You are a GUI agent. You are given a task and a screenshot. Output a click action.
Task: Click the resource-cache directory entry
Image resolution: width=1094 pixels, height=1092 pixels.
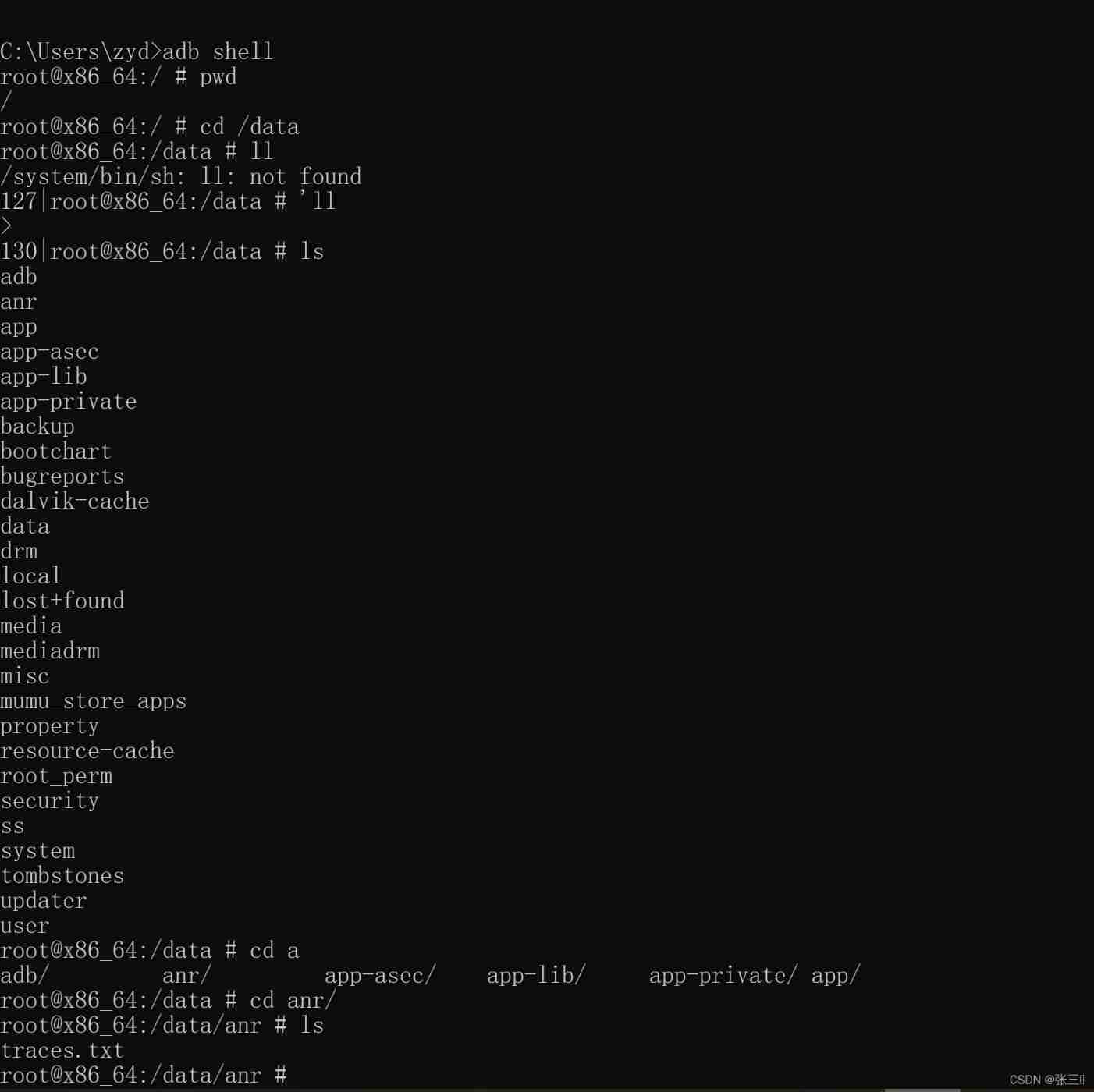pos(87,751)
